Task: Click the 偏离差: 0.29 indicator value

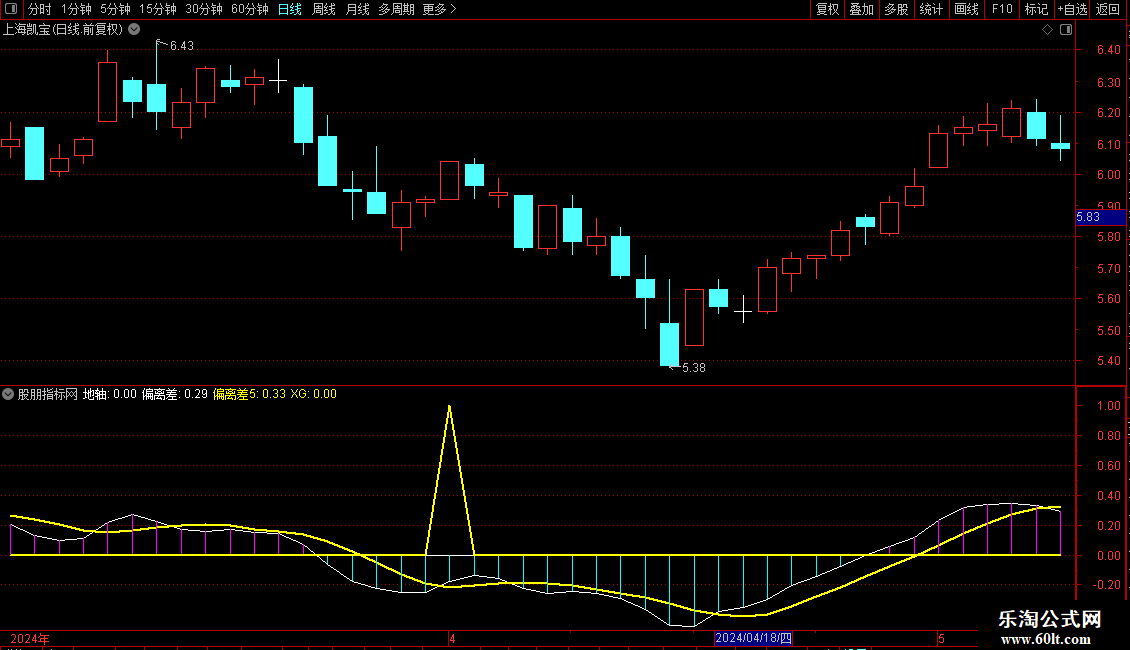Action: 174,394
